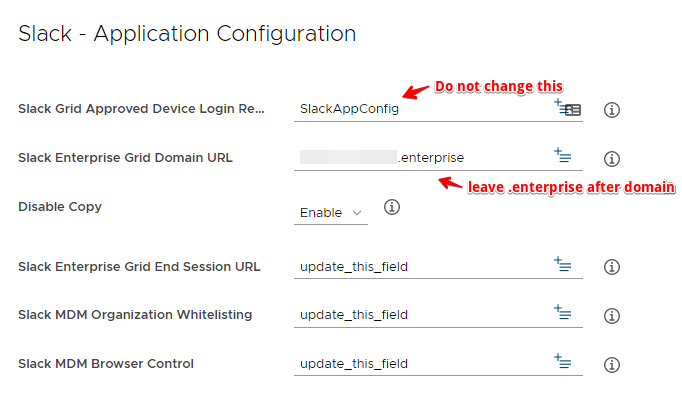
Task: Click the MDM Organization Whitelisting input field
Action: click(420, 314)
